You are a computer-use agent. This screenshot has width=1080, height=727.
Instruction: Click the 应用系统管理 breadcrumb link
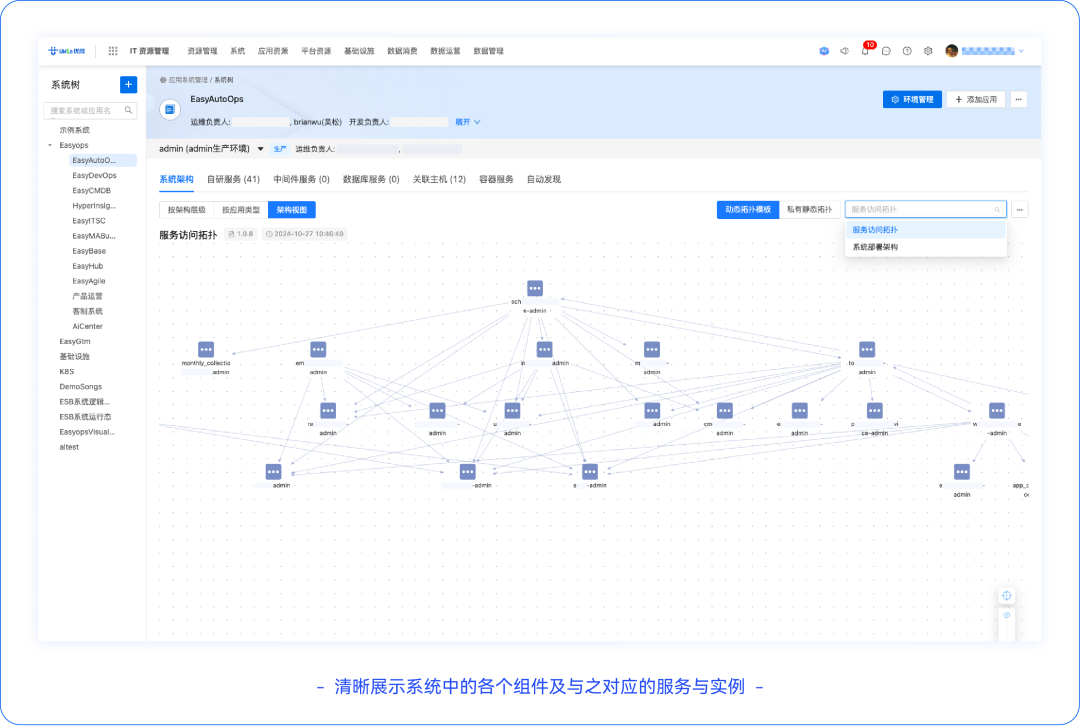188,80
